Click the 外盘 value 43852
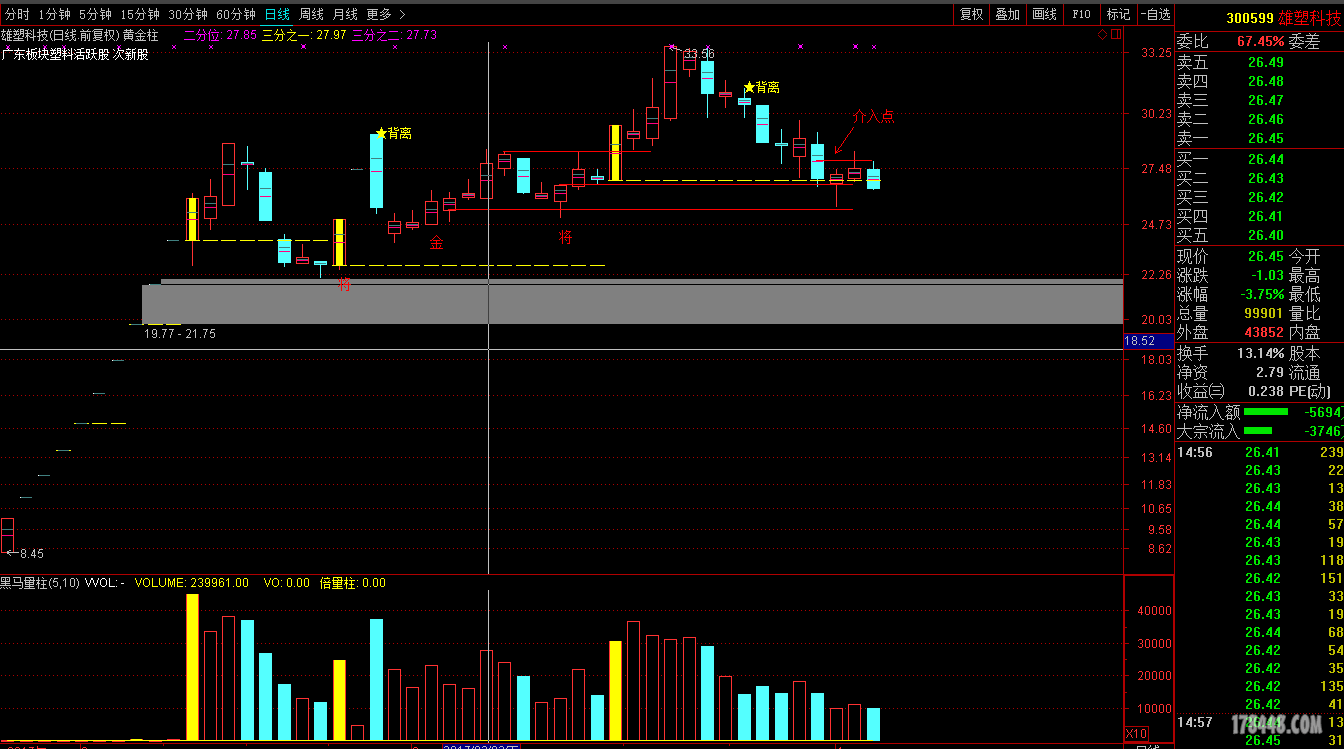The image size is (1344, 749). click(1264, 332)
